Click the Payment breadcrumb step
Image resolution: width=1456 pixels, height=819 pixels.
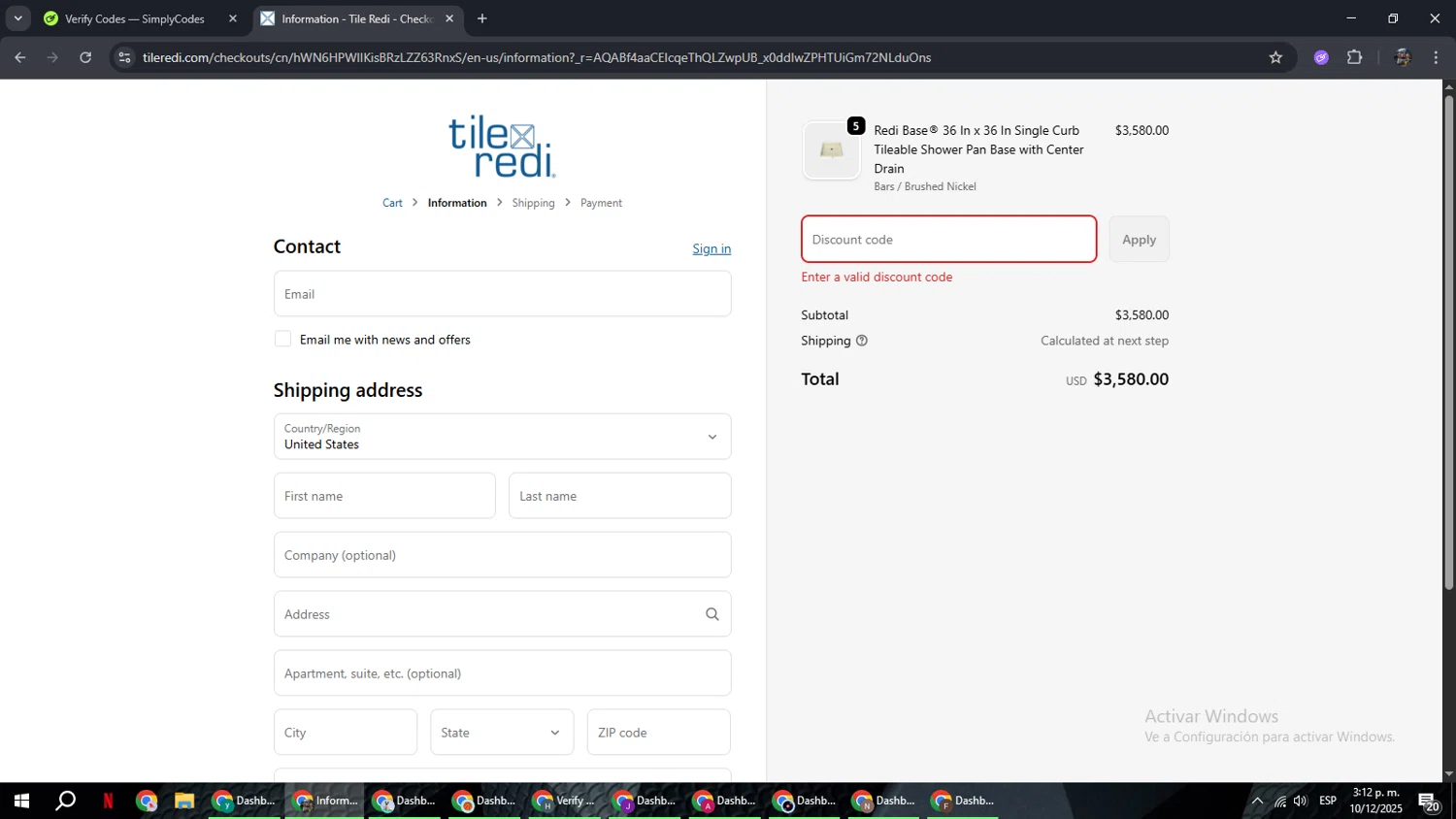tap(601, 203)
